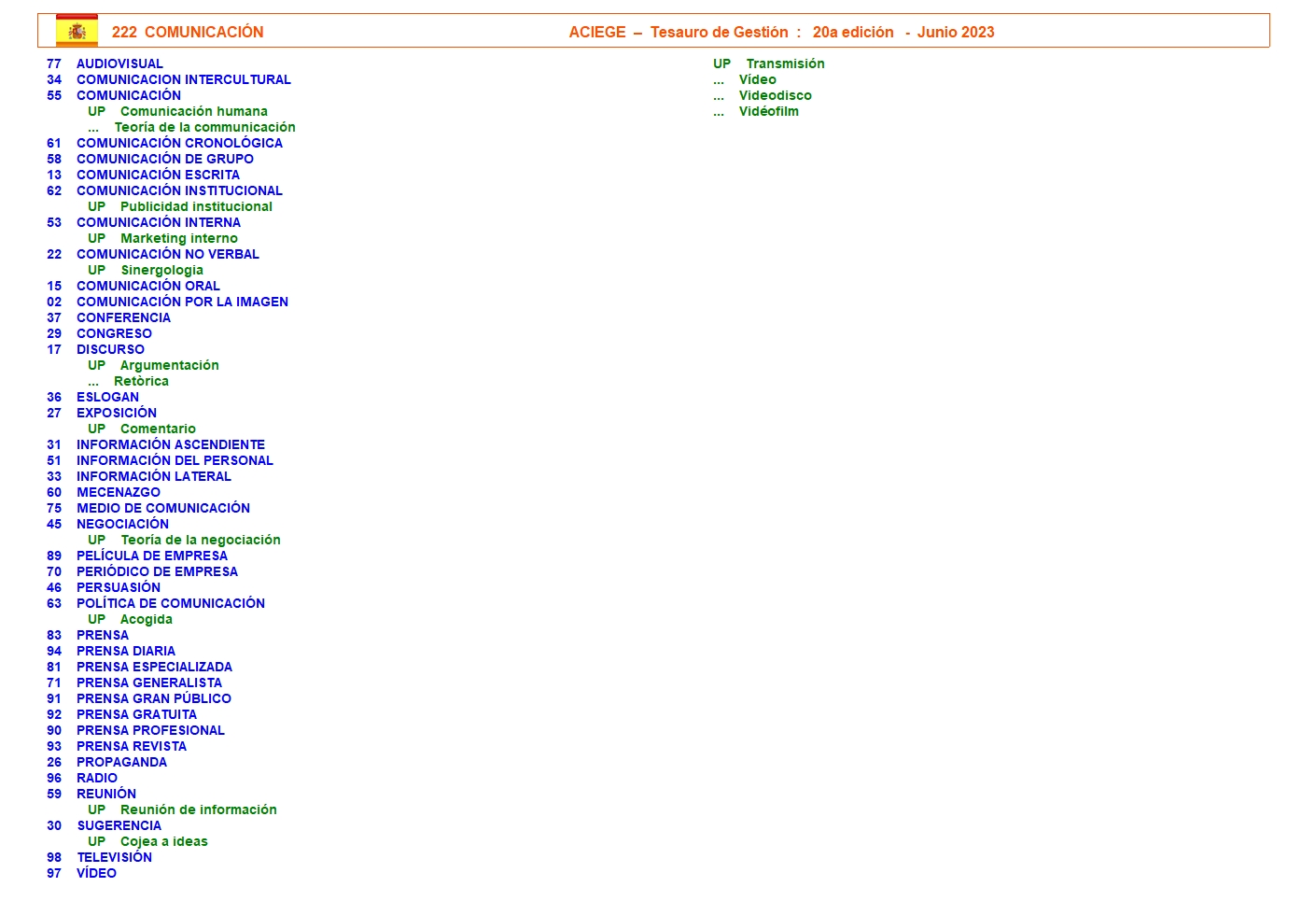Select MEDIO DE COMUNICACIÓN link
The image size is (1316, 915).
click(162, 508)
